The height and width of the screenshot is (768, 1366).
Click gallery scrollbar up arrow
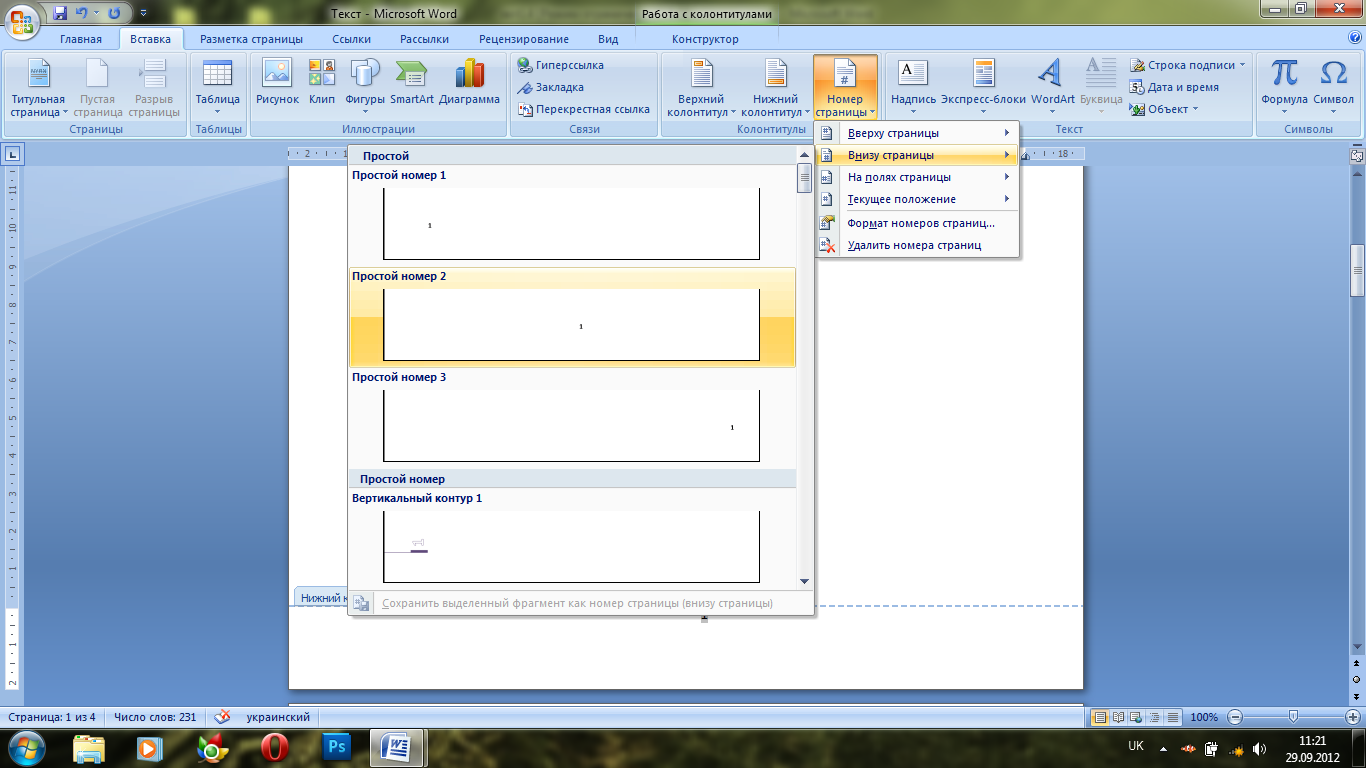804,155
